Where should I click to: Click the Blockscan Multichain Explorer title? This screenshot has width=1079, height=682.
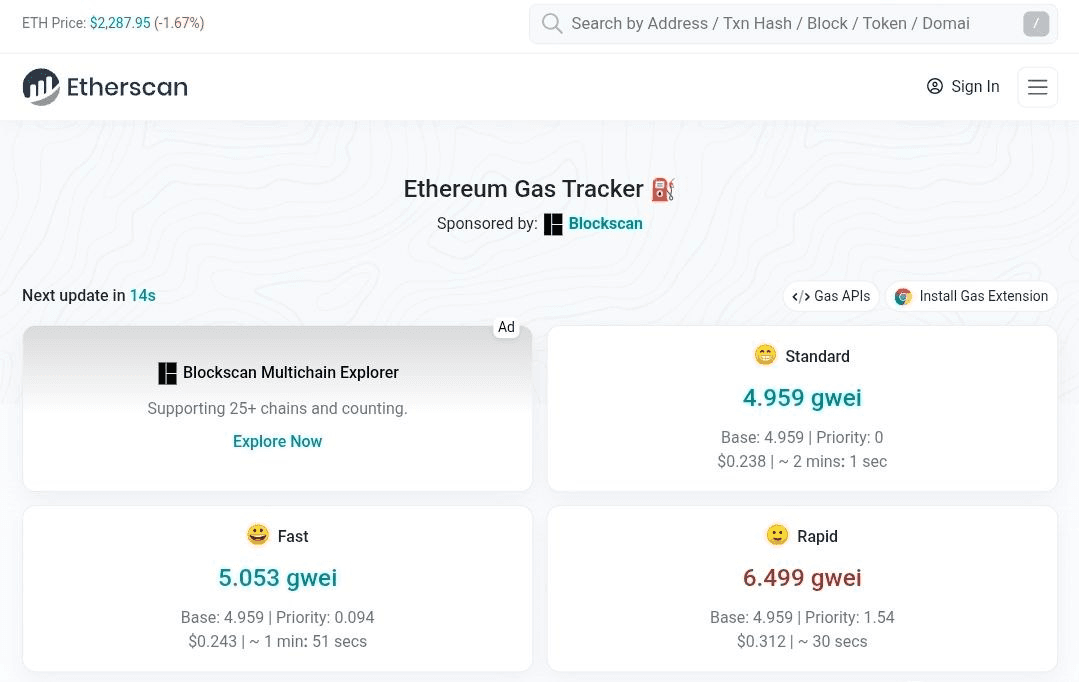point(290,372)
